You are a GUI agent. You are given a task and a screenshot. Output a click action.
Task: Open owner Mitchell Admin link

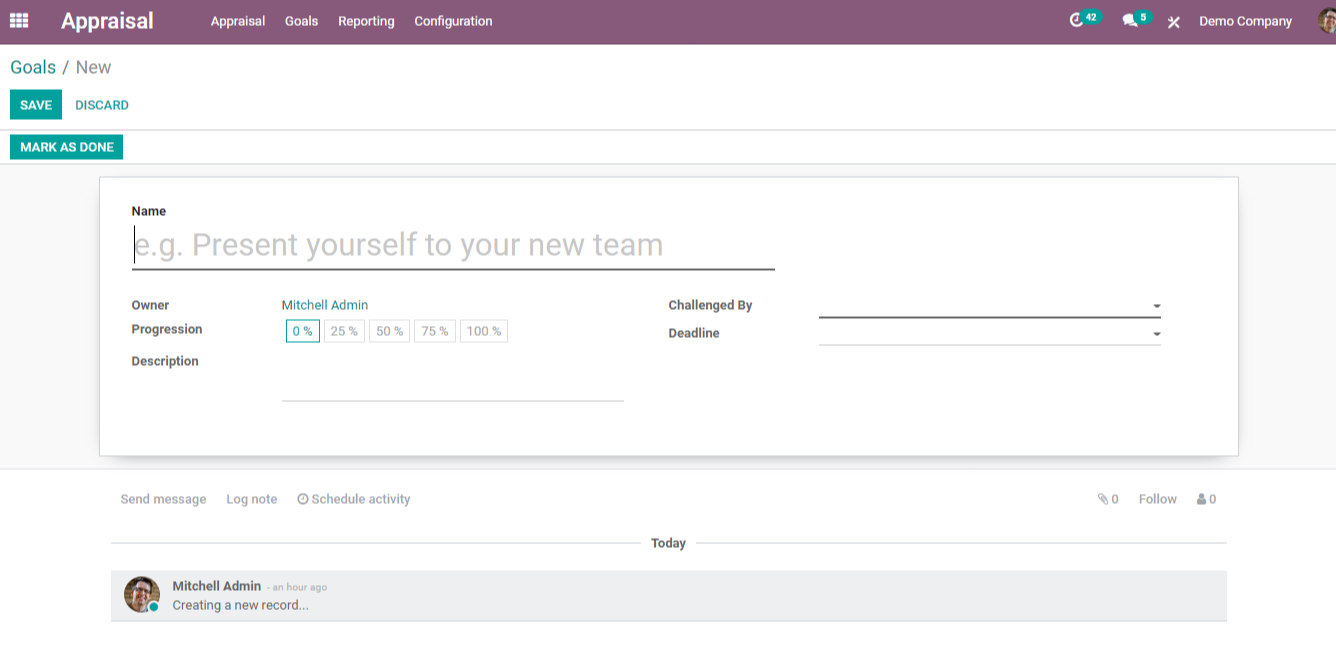pyautogui.click(x=325, y=305)
